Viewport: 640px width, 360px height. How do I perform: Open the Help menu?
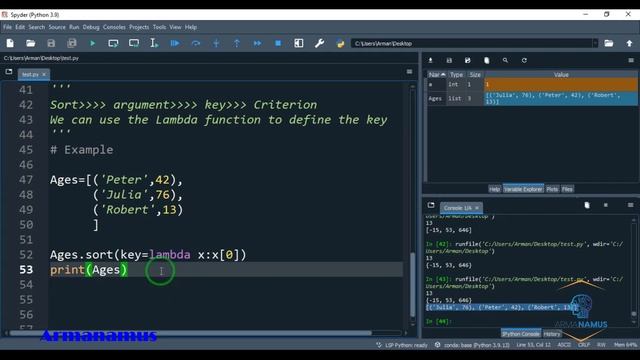(x=191, y=27)
